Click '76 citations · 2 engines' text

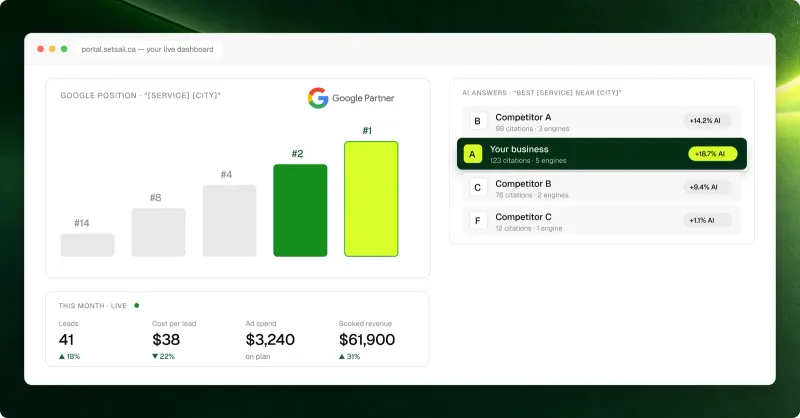point(532,195)
